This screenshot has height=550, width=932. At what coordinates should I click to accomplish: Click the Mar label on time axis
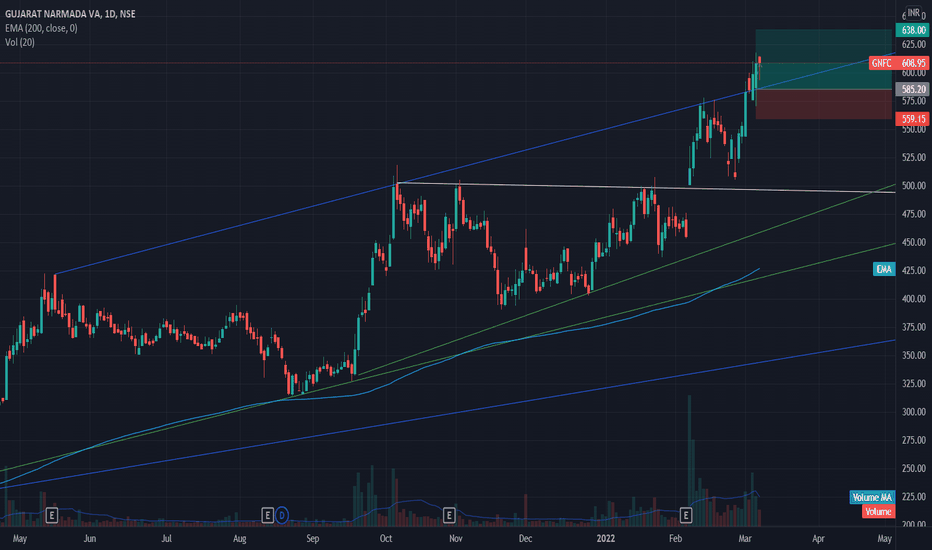coord(745,539)
